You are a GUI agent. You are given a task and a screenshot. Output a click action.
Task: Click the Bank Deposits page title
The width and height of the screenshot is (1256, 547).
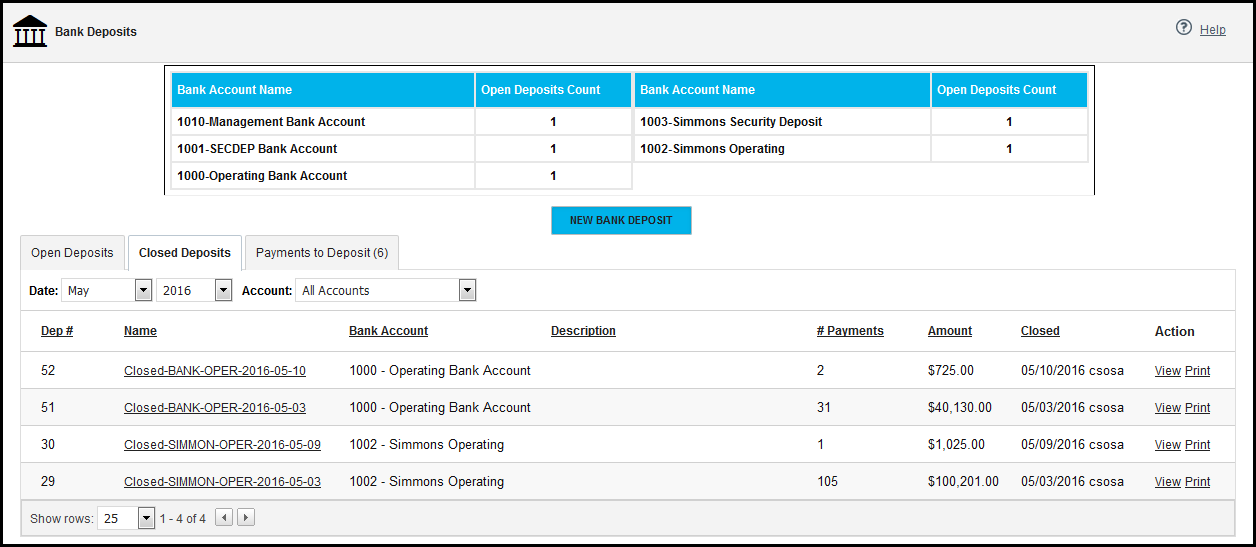point(96,32)
